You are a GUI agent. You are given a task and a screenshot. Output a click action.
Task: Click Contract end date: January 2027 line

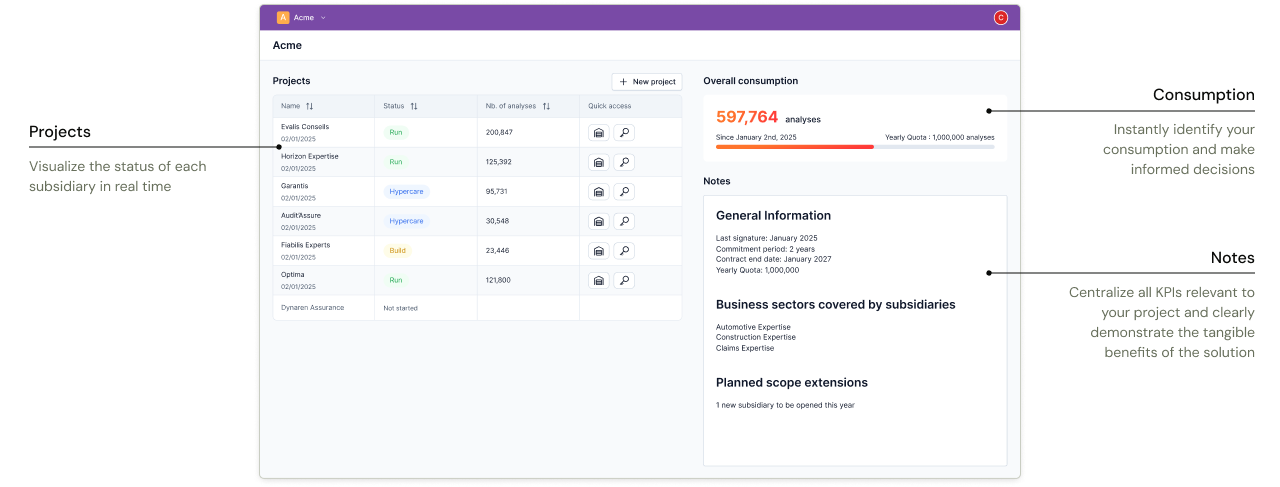pos(774,259)
